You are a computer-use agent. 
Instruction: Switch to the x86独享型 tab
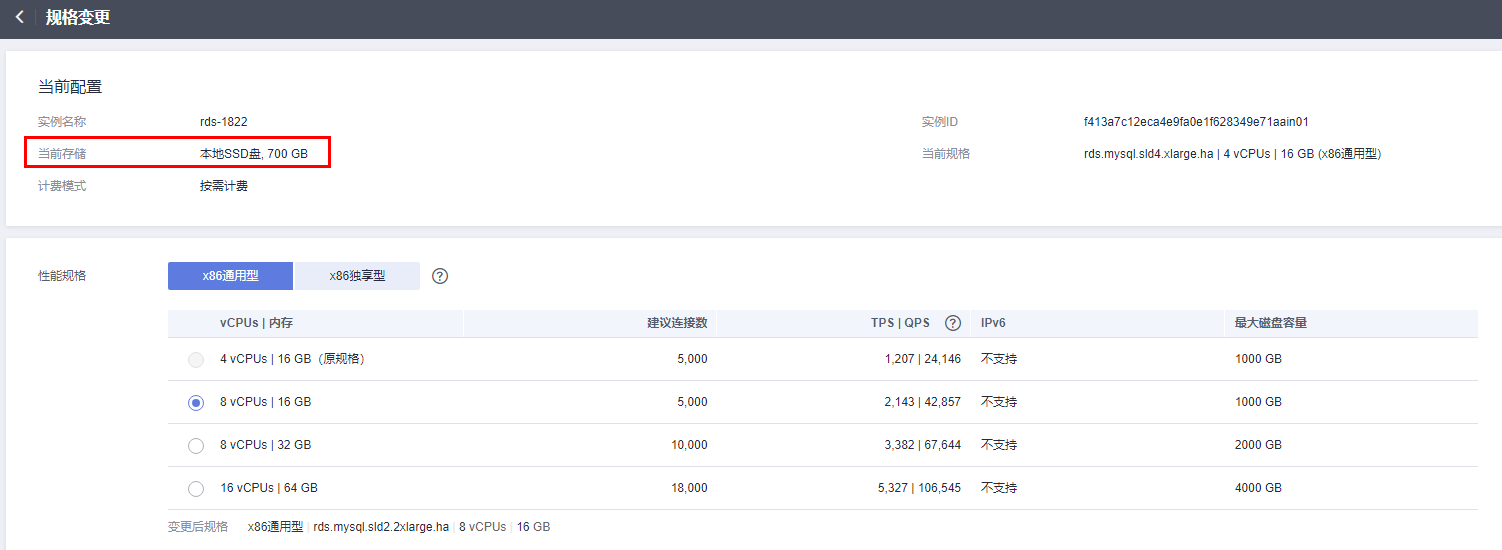(357, 276)
